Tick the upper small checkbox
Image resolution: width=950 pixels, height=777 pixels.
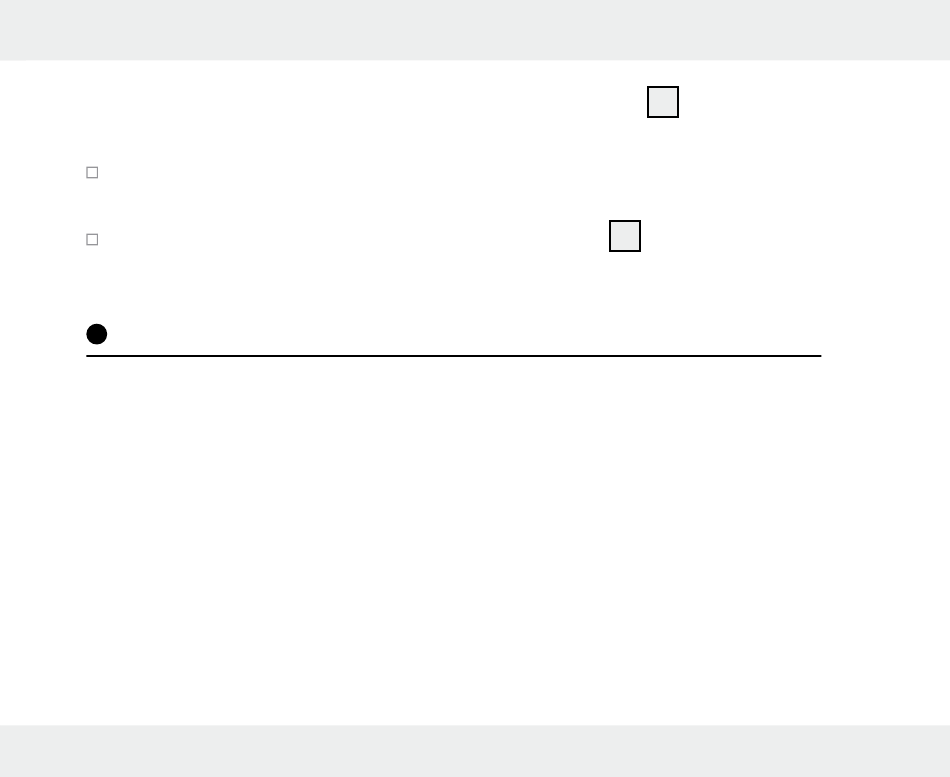92,173
